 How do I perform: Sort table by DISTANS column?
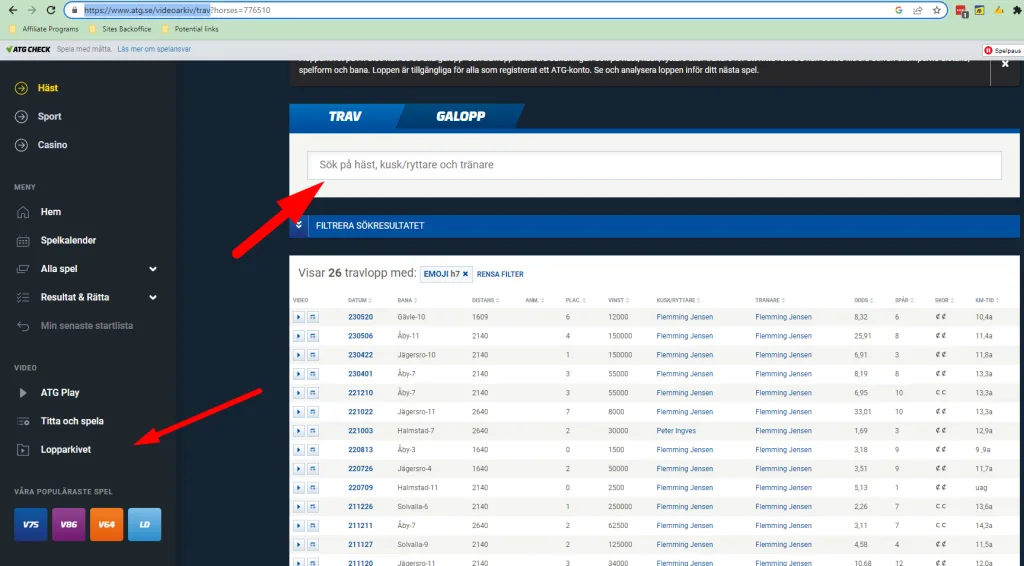487,300
